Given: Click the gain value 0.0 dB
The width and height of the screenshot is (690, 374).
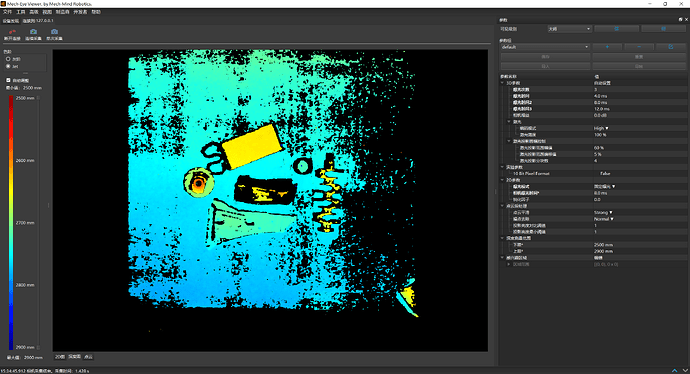Looking at the screenshot, I should pos(601,115).
